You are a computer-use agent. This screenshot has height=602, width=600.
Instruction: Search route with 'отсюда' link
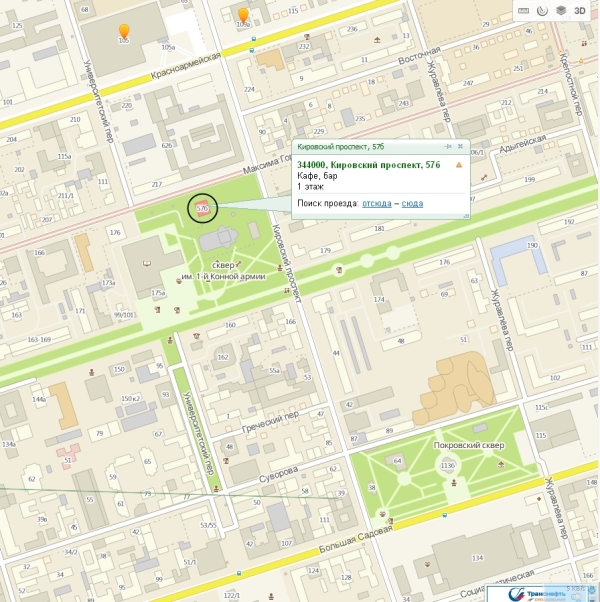pos(377,203)
